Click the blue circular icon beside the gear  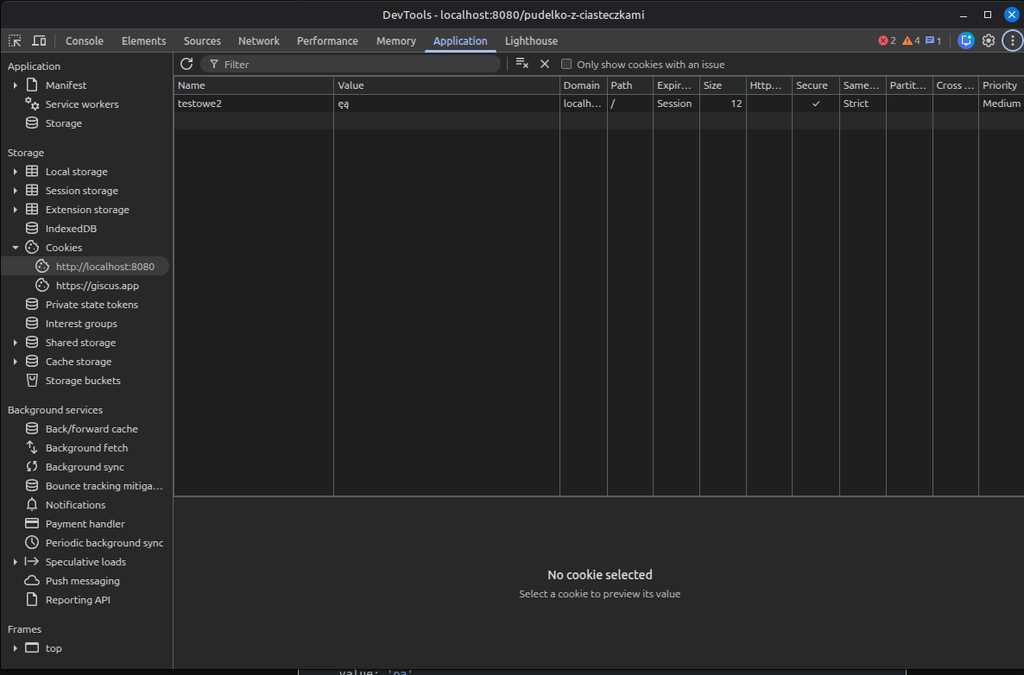pos(965,40)
